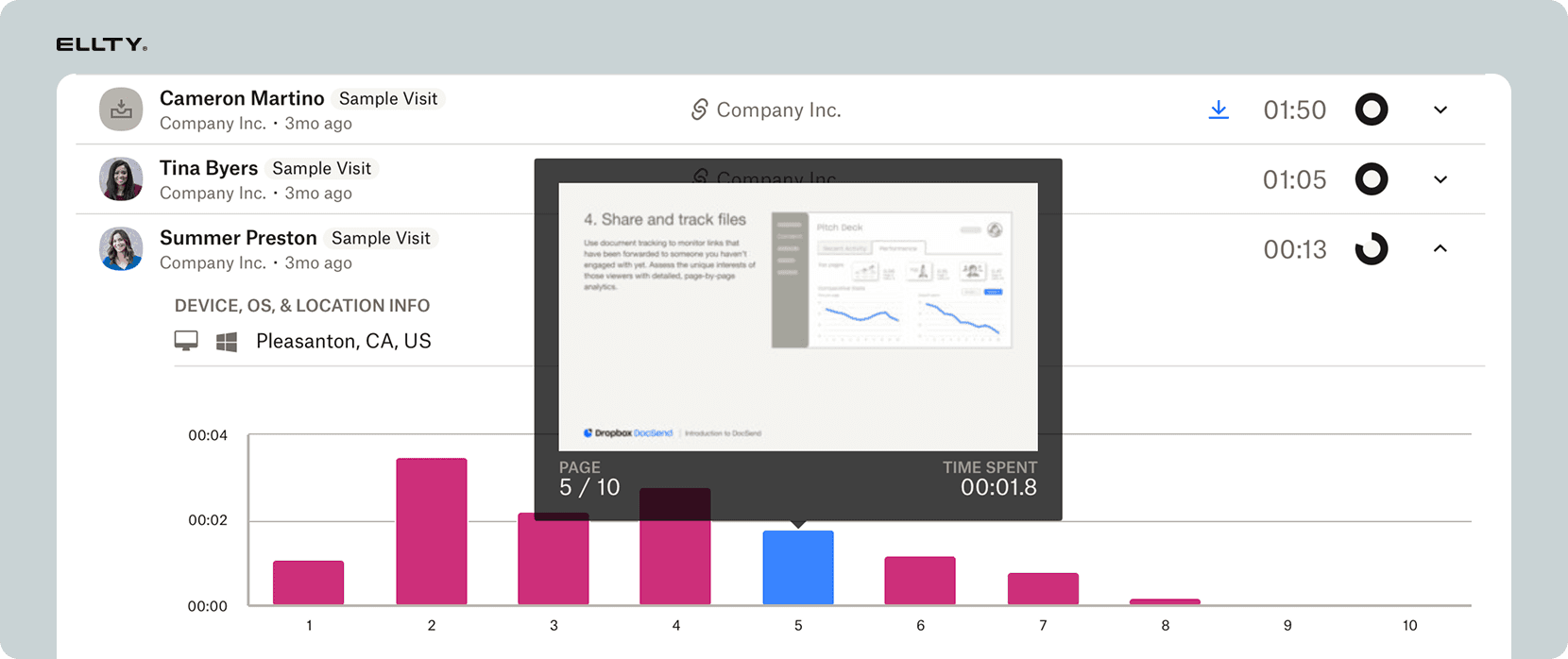Expand Cameron Martino's visit details
Screen dimensions: 1568x659
(1440, 110)
